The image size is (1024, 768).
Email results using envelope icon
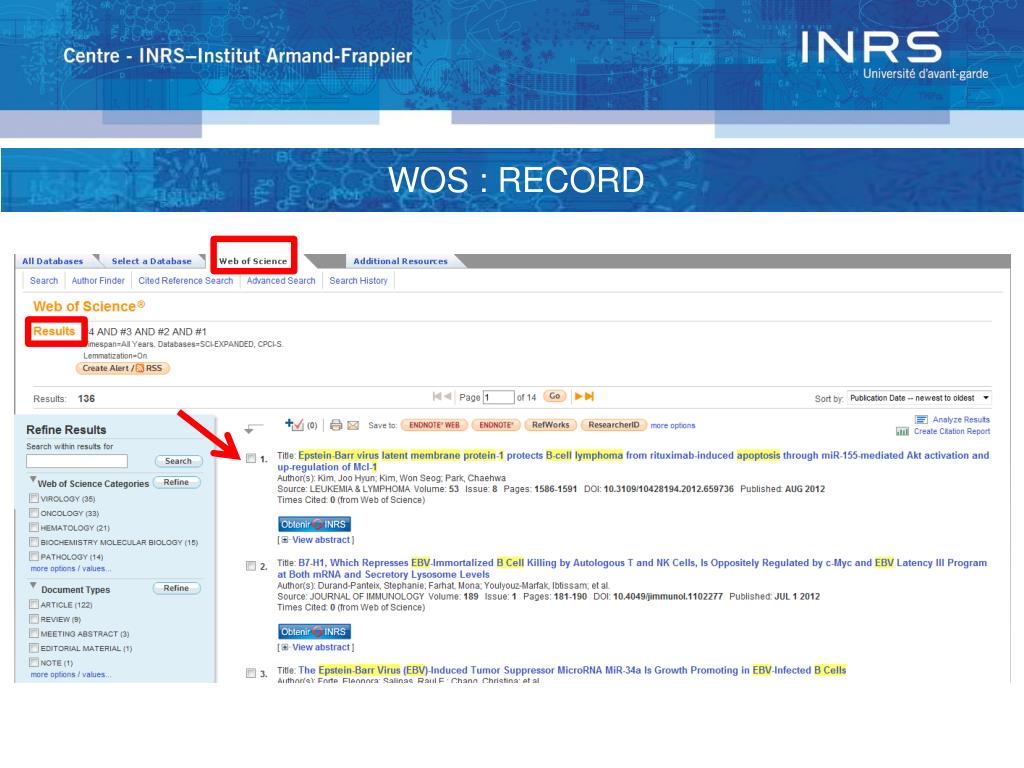(x=353, y=425)
